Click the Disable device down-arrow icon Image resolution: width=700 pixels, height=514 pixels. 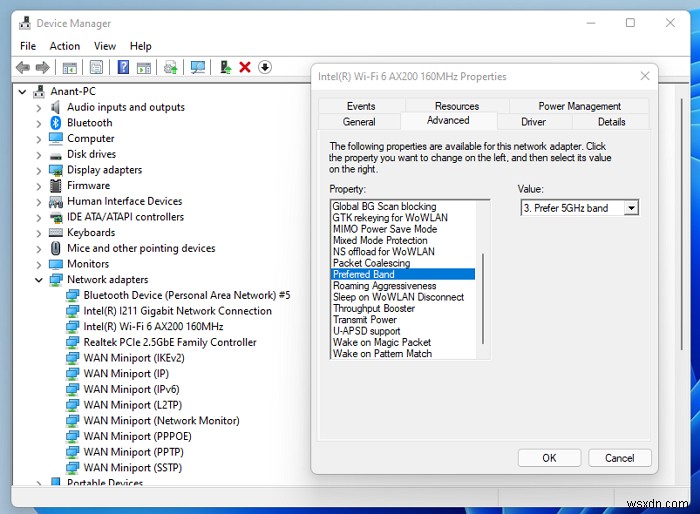265,67
